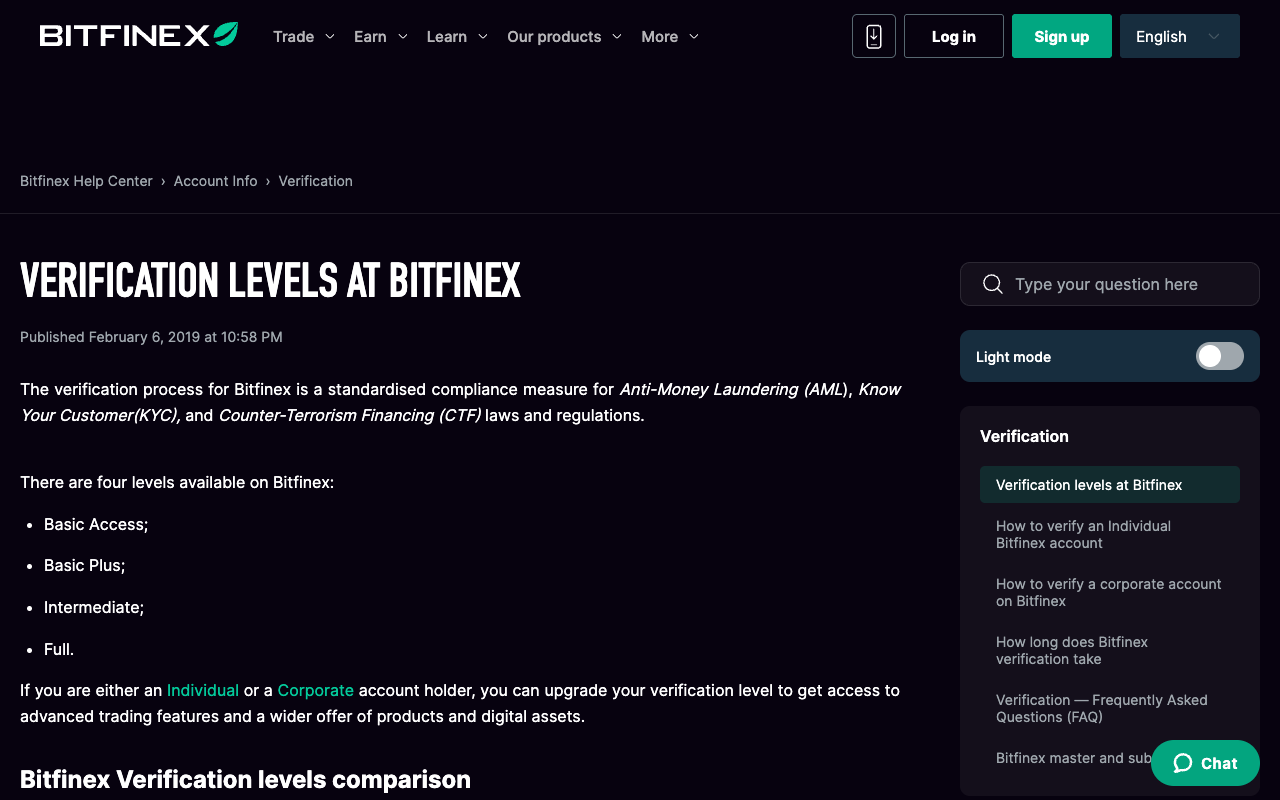
Task: Expand the Earn dropdown menu
Action: (381, 36)
